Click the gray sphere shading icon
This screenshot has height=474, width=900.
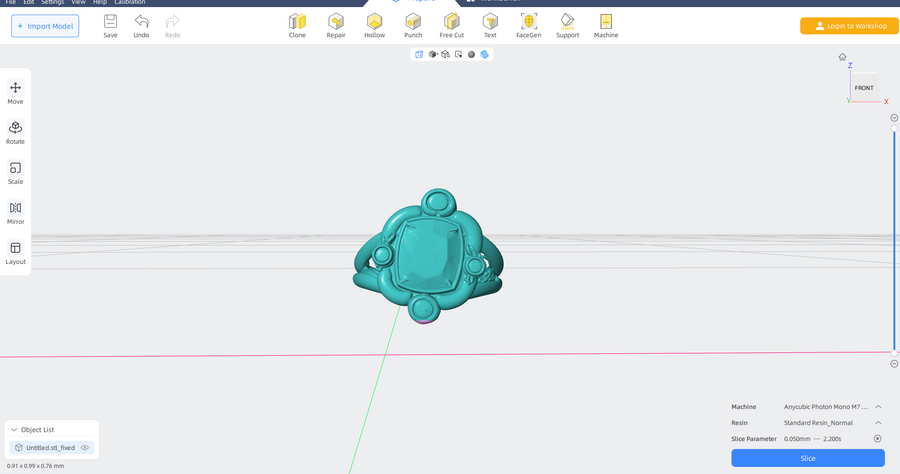pos(471,55)
